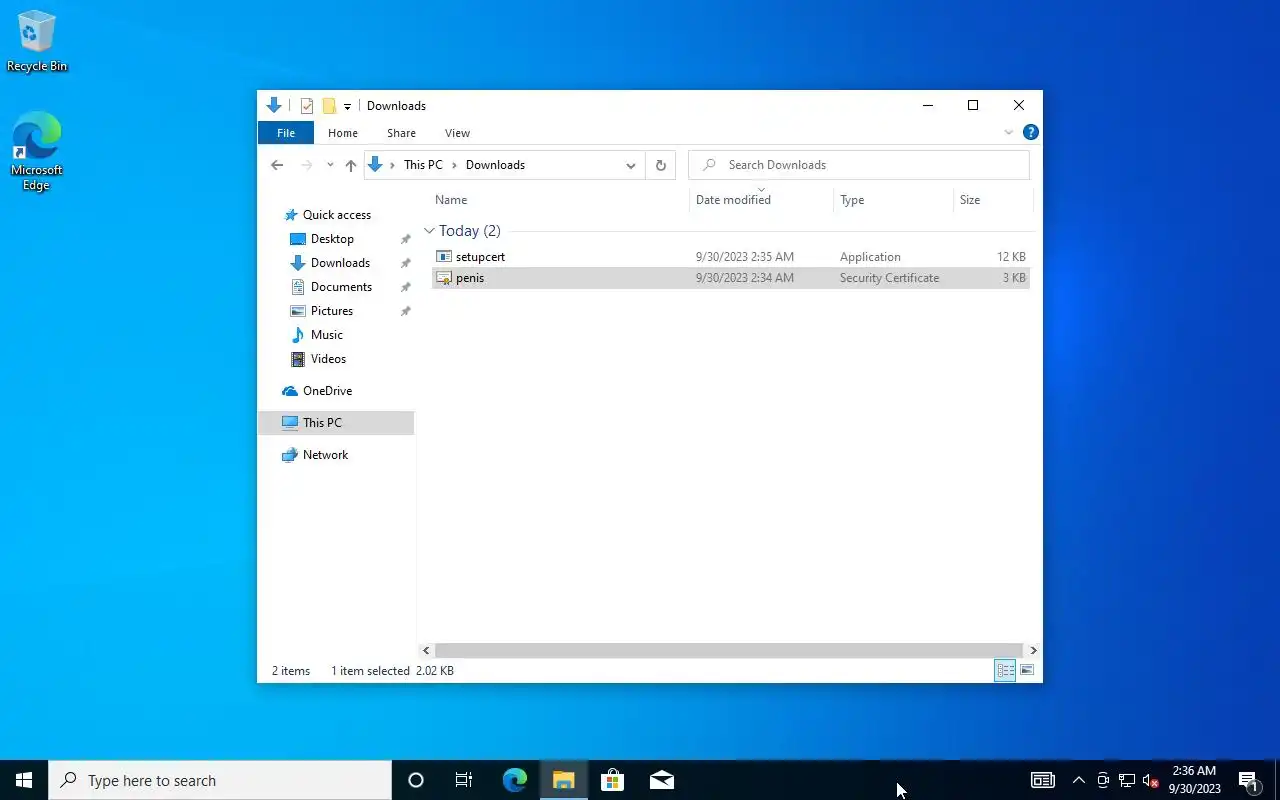Open the View ribbon tab

coord(457,133)
